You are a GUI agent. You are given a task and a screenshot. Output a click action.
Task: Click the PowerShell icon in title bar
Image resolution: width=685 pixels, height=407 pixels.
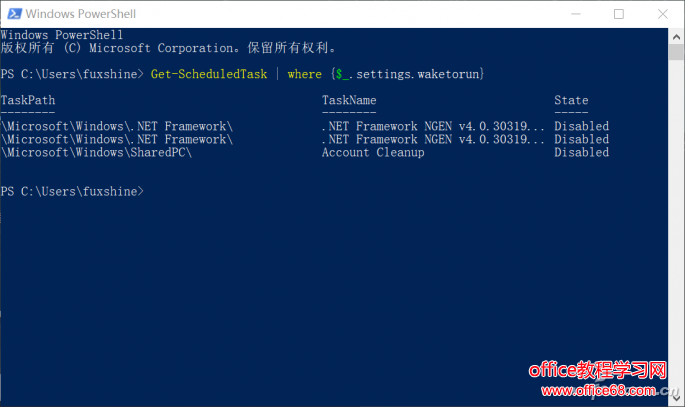[x=12, y=14]
